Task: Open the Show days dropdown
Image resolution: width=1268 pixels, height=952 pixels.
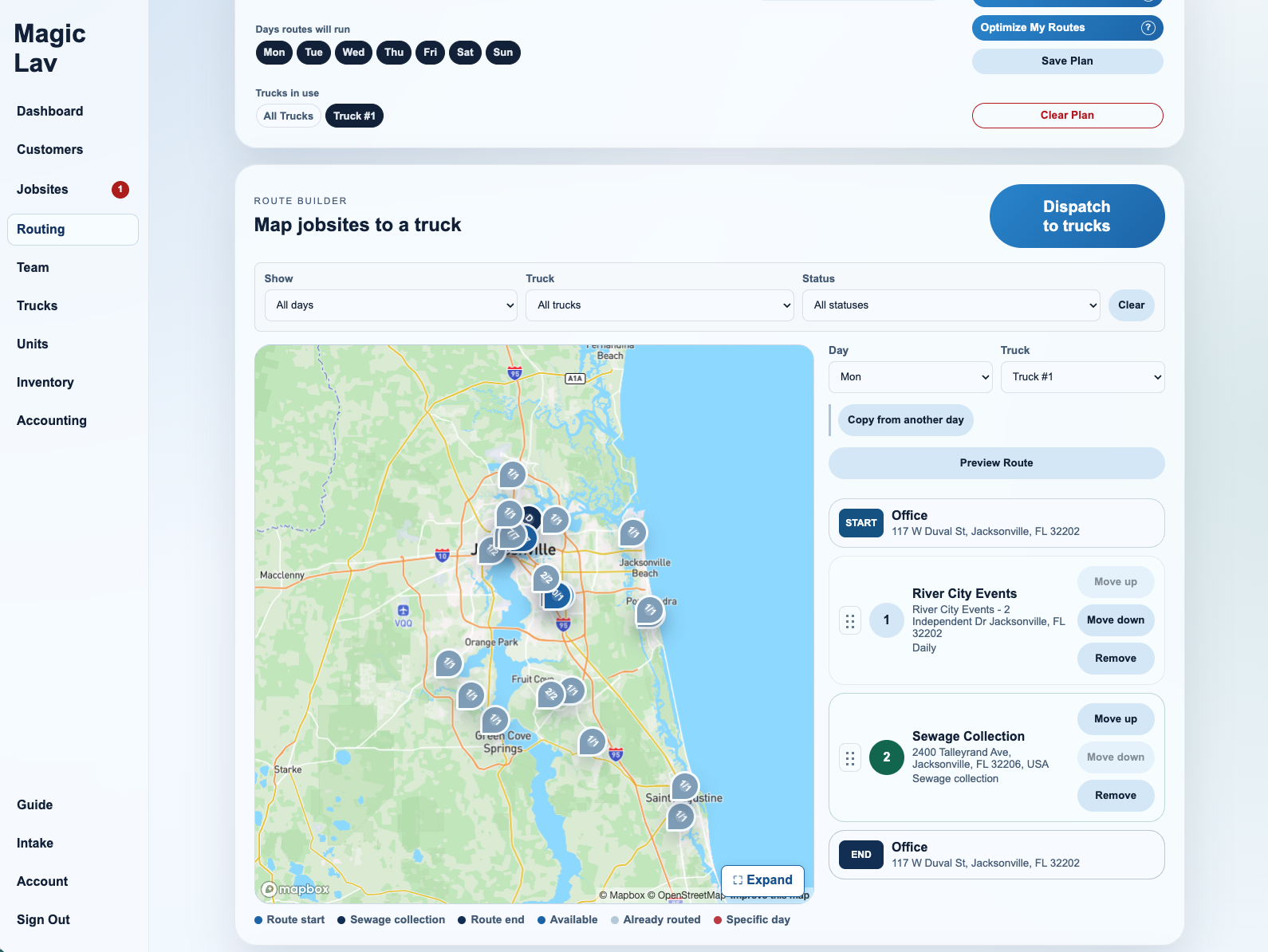Action: pyautogui.click(x=391, y=305)
